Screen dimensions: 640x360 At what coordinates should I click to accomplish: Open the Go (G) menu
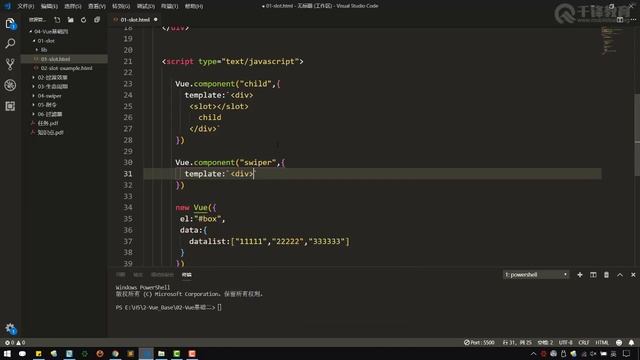click(x=121, y=6)
